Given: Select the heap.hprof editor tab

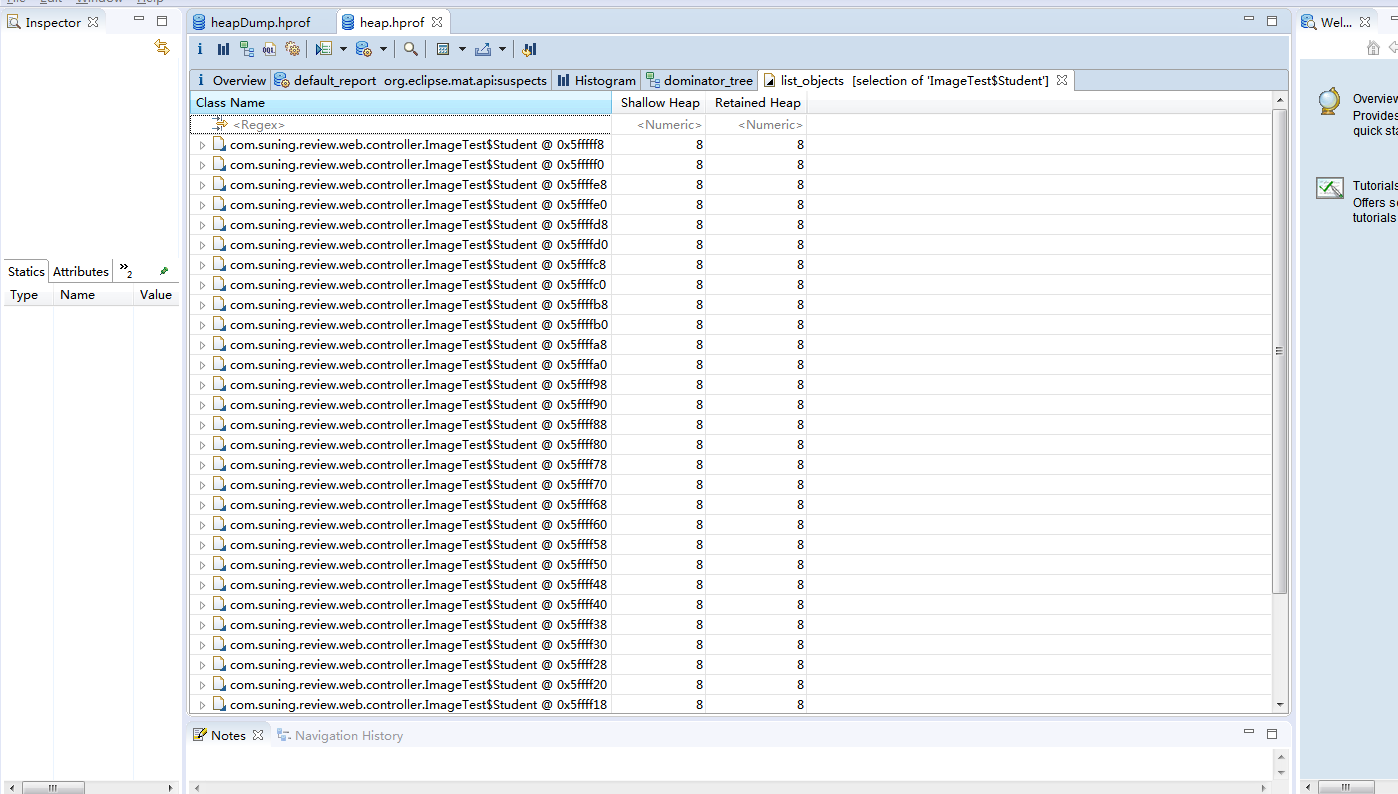Looking at the screenshot, I should pos(392,22).
